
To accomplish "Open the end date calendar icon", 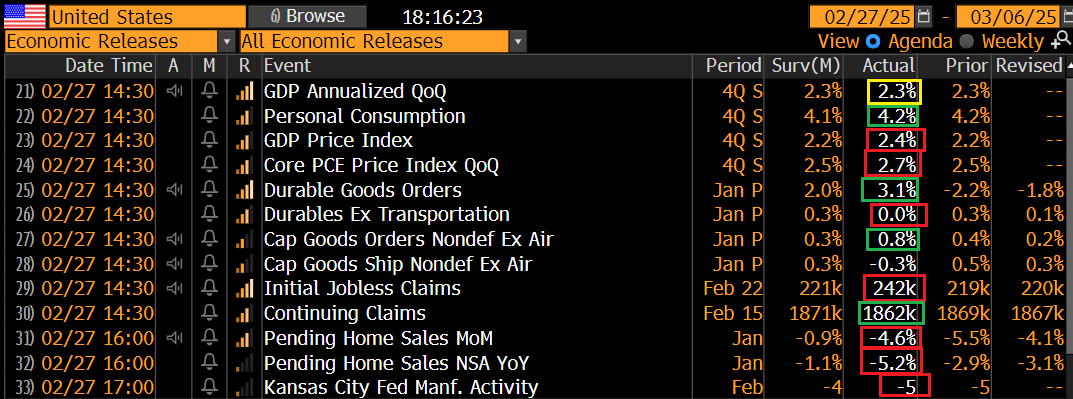I will tap(1063, 16).
